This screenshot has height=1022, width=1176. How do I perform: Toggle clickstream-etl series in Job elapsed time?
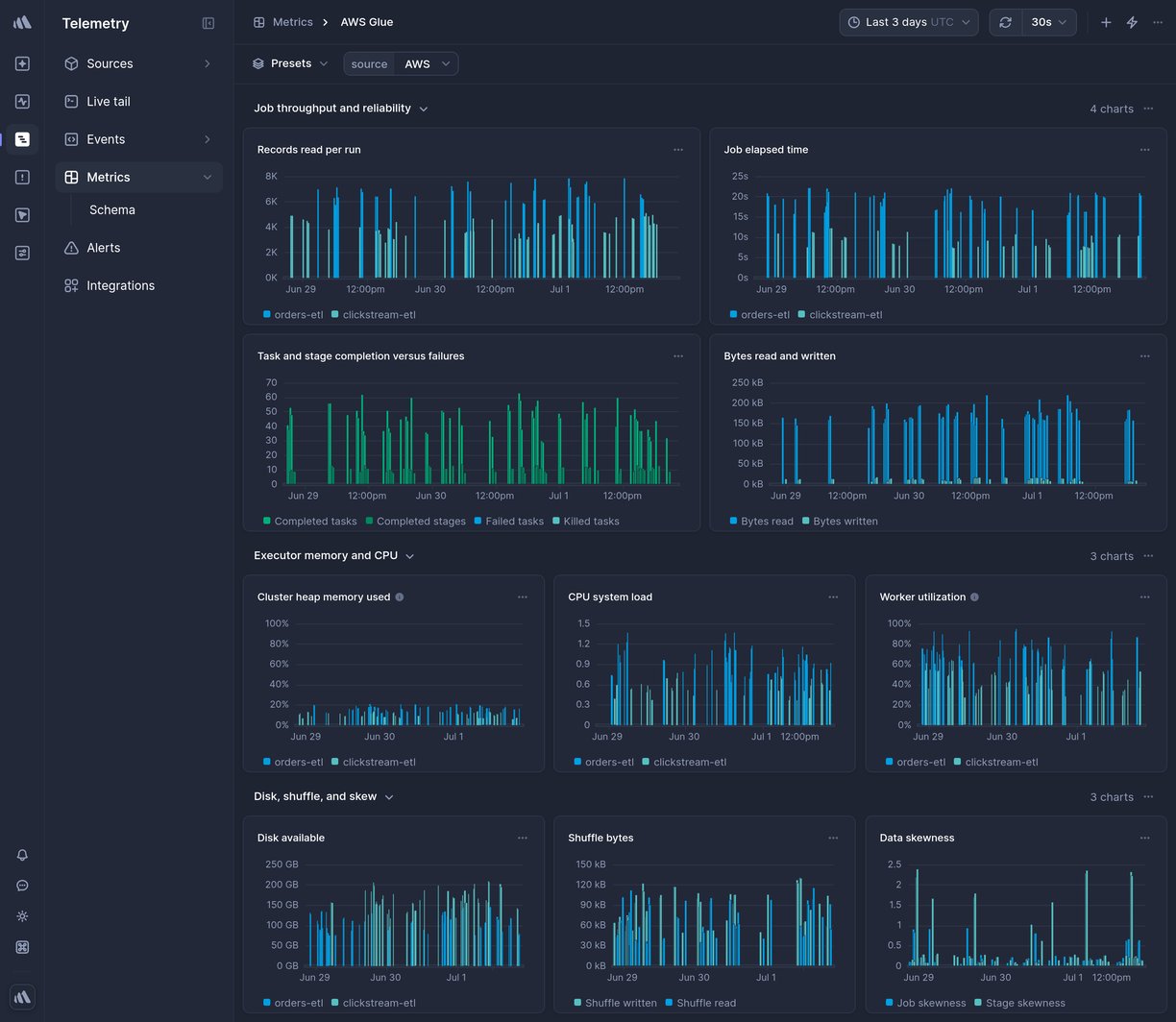[840, 315]
